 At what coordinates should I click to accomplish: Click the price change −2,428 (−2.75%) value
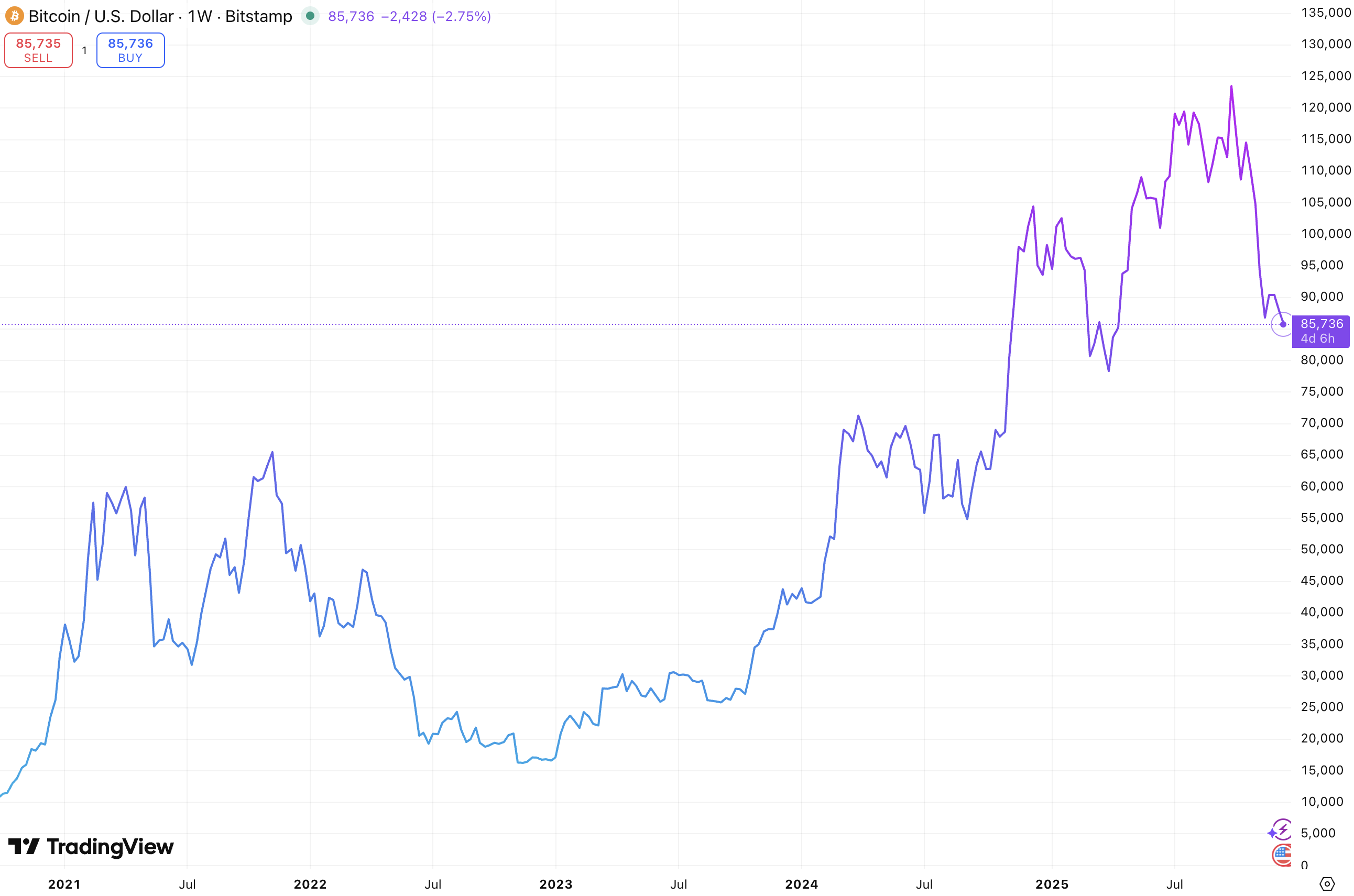pos(436,16)
